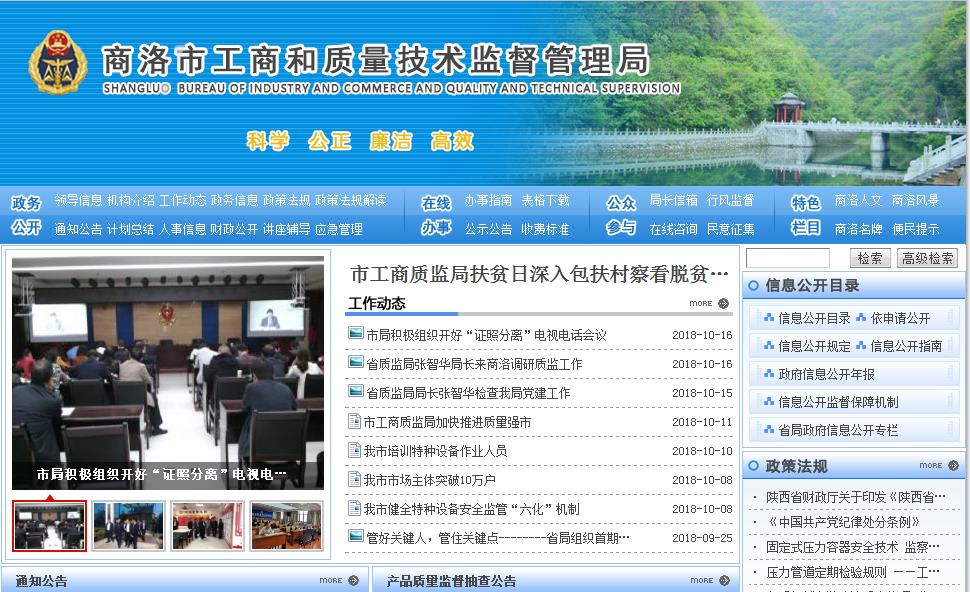Click the bureau emblem logo at top left
Screen dimensions: 970x592
[x=55, y=62]
